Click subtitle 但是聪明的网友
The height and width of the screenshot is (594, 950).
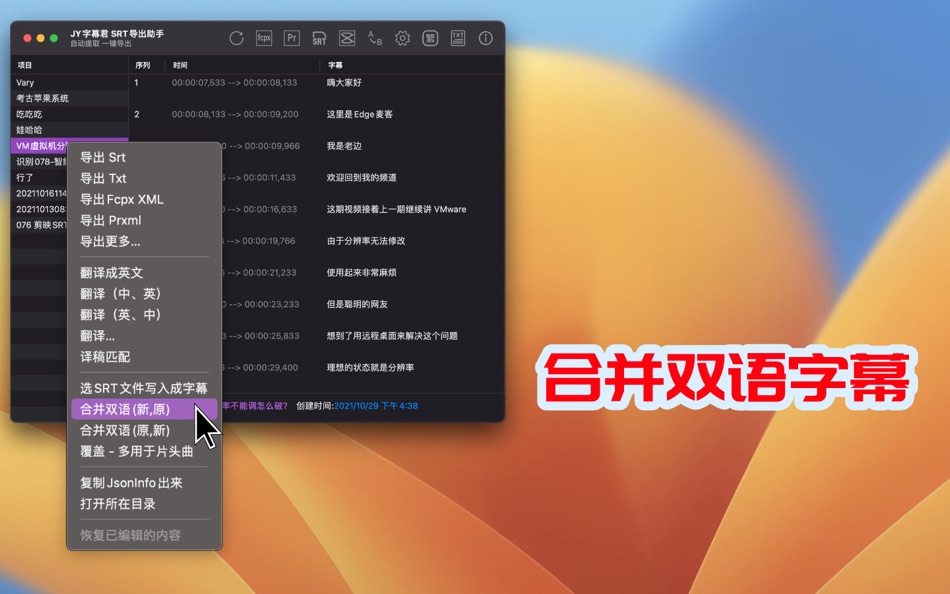tap(357, 304)
